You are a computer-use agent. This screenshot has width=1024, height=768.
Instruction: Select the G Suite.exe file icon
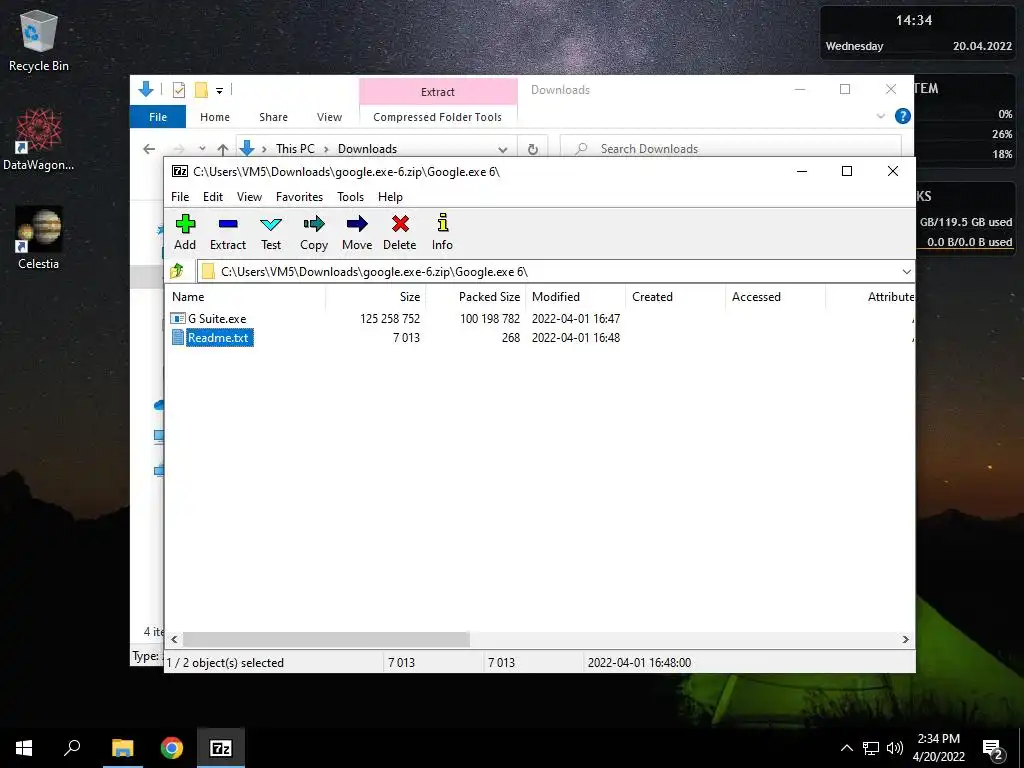[178, 319]
